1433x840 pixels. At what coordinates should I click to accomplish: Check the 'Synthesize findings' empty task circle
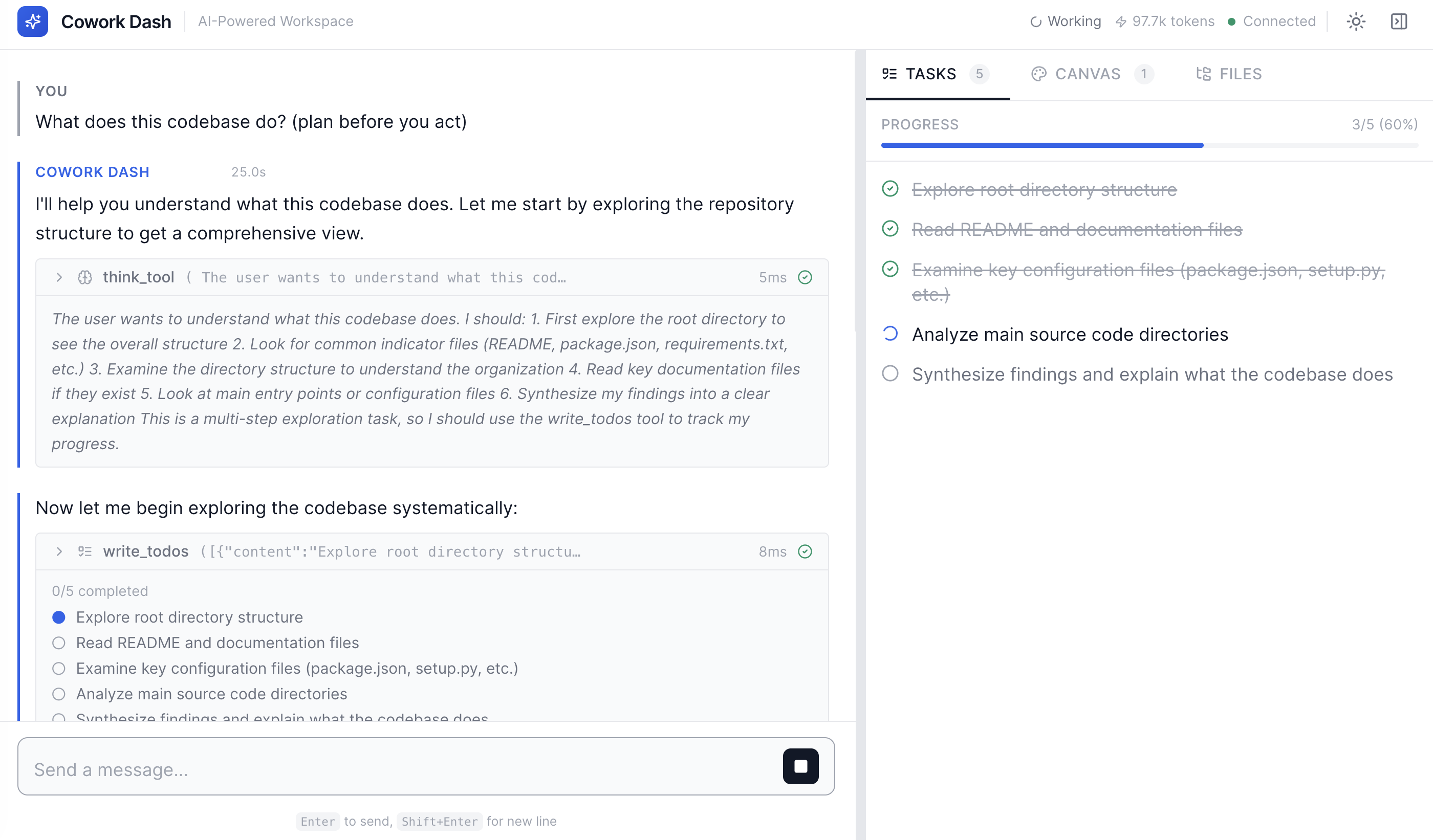coord(890,373)
